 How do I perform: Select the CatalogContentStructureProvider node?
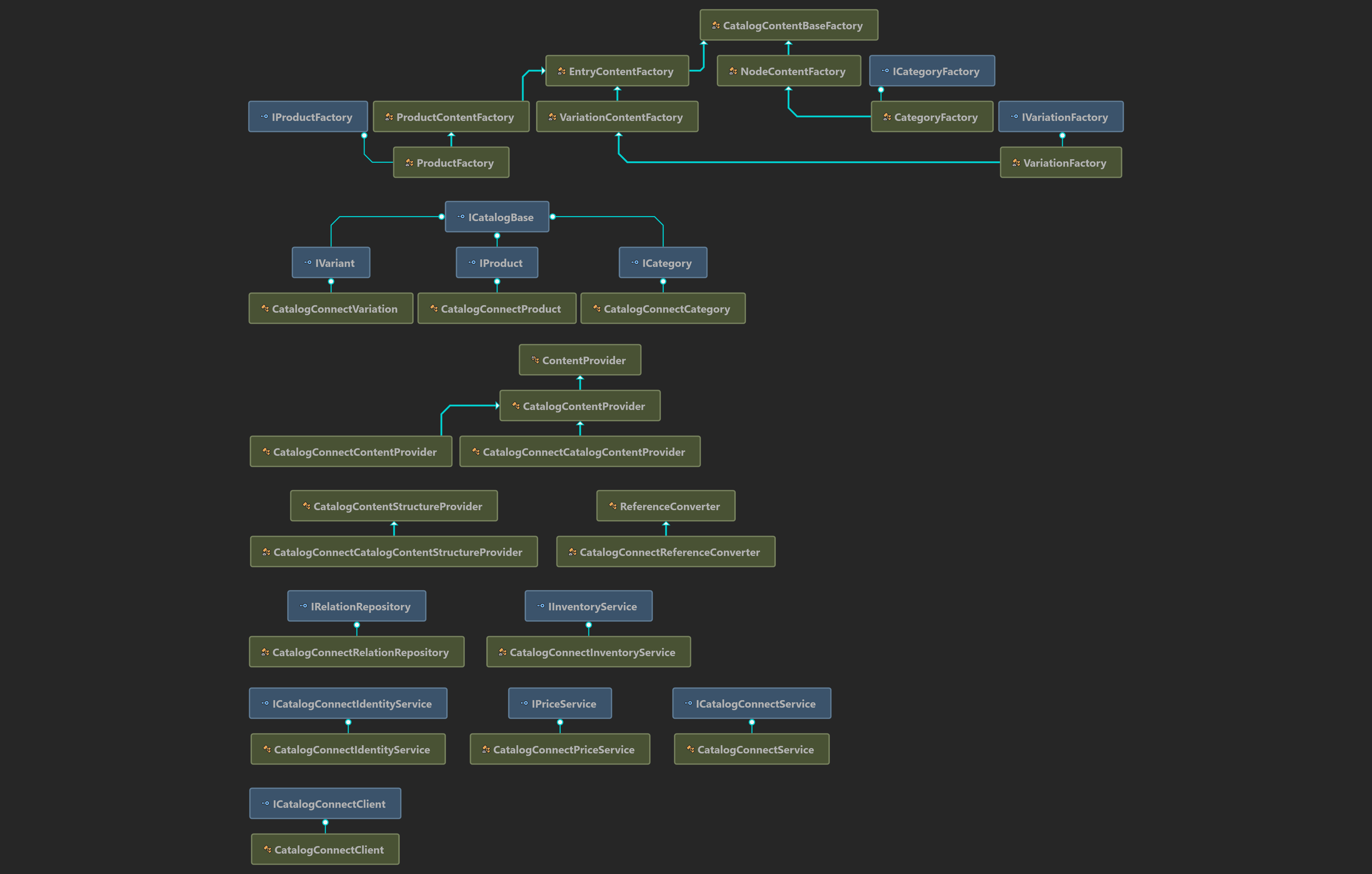(x=394, y=506)
